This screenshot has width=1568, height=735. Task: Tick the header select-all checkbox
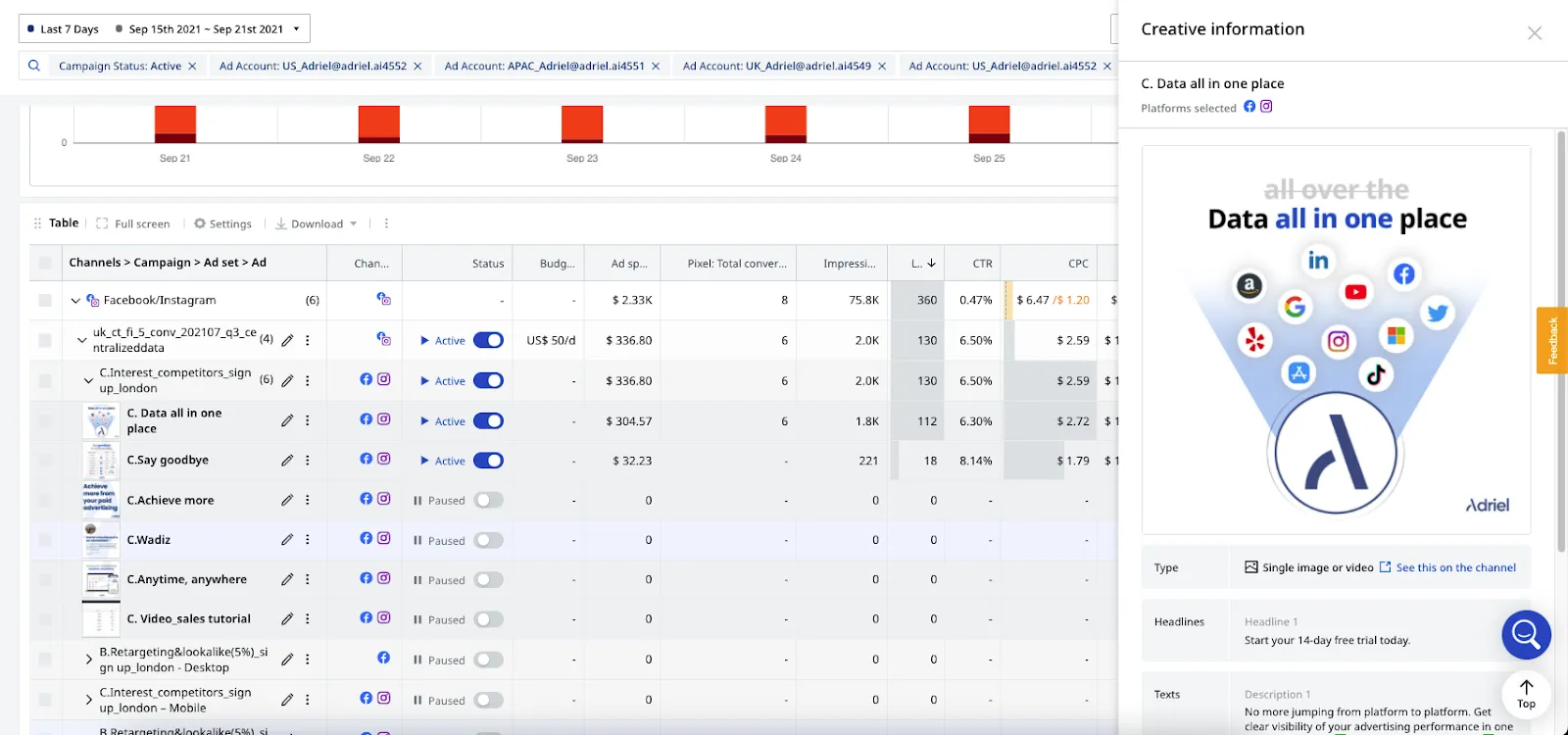tap(45, 263)
